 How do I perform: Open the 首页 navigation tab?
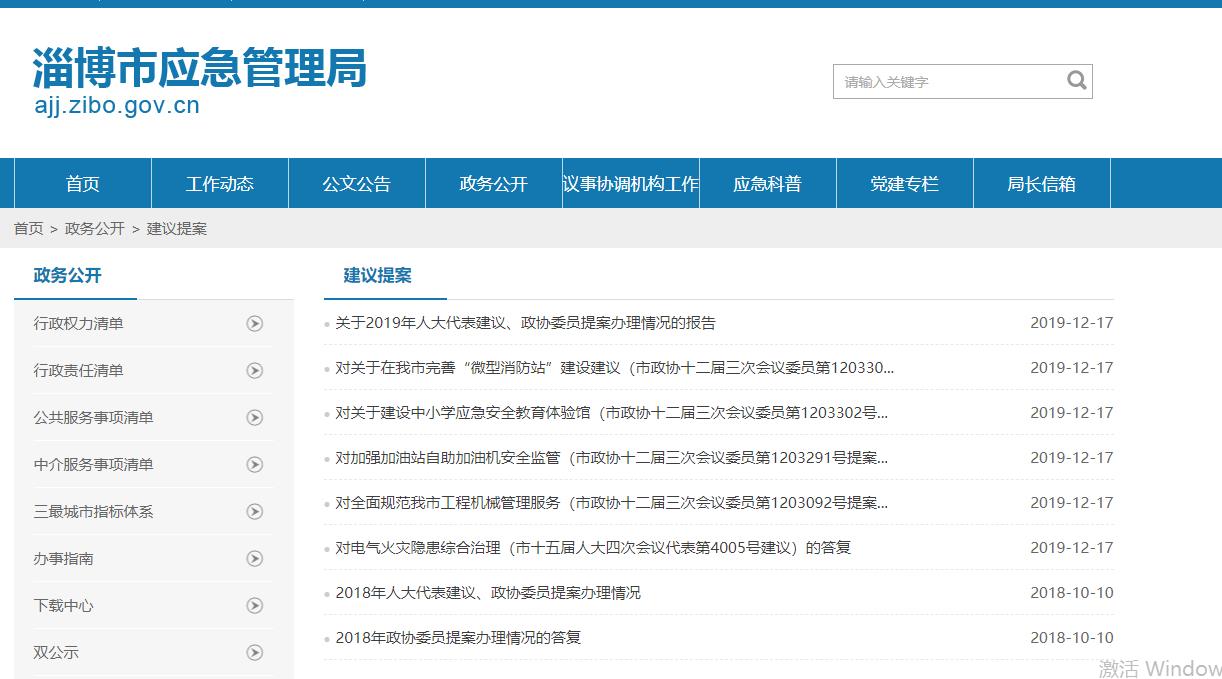point(83,184)
